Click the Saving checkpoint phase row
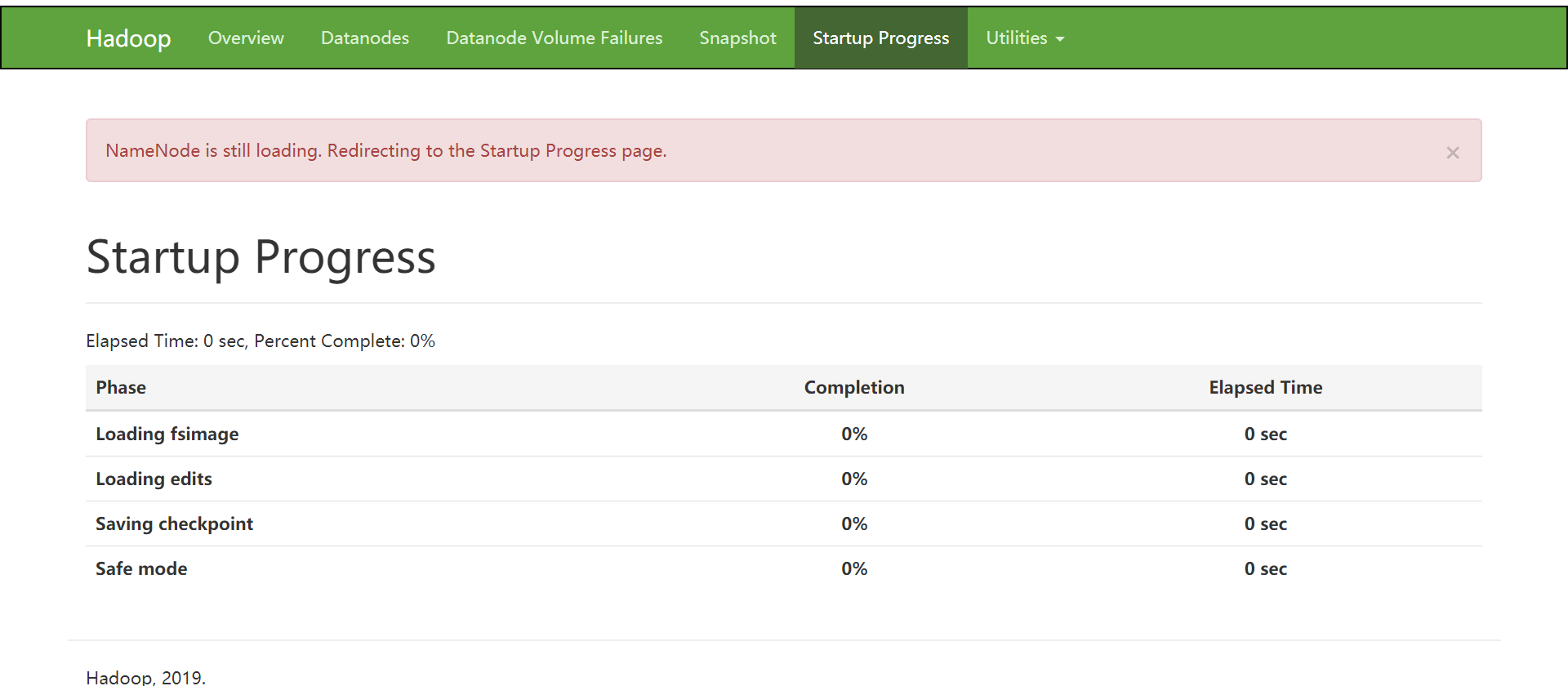 (x=174, y=524)
